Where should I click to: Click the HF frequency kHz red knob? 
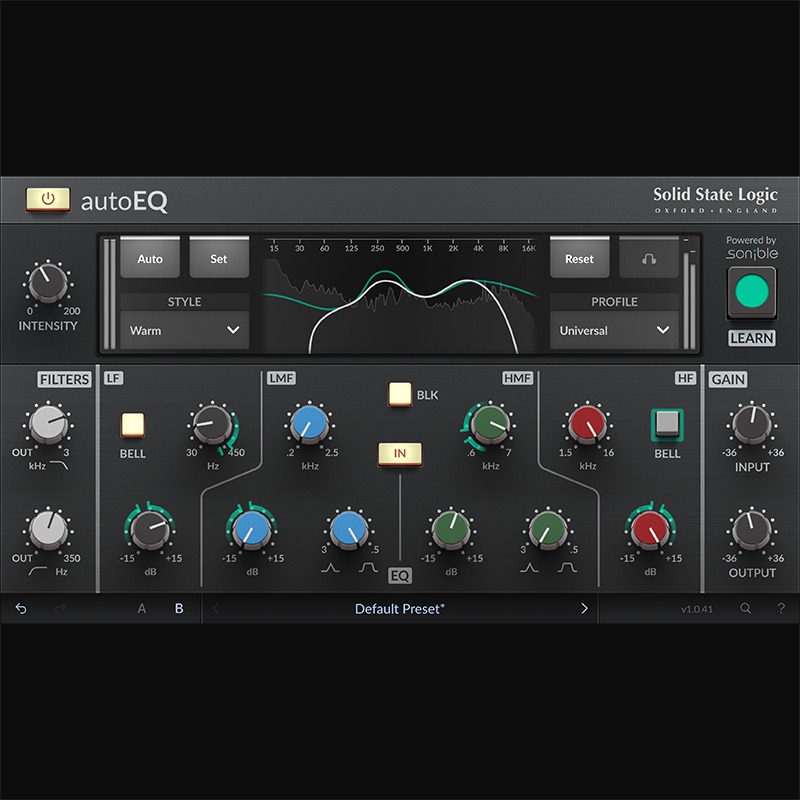587,424
